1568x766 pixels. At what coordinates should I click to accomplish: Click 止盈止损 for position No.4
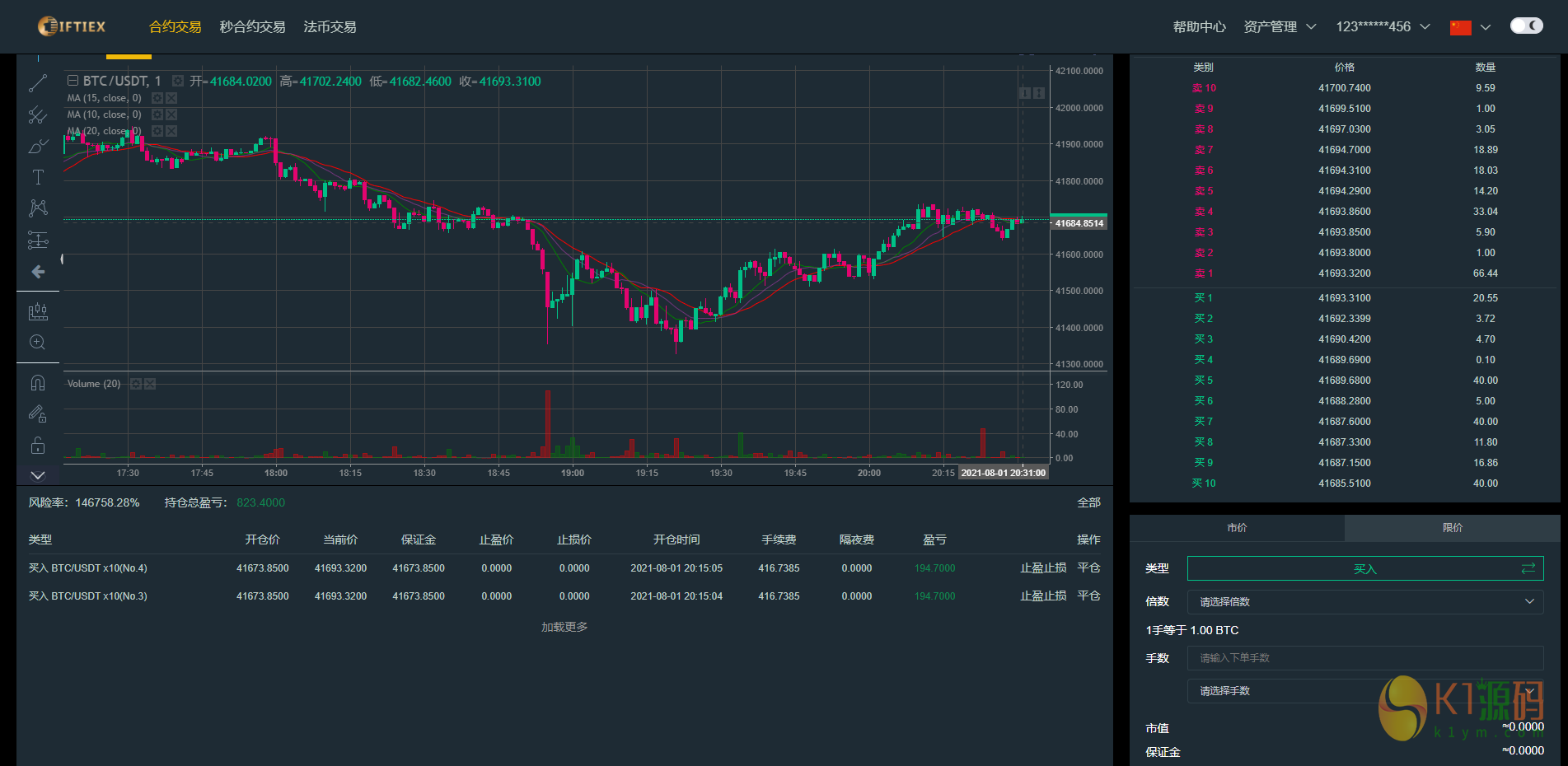tap(1043, 568)
